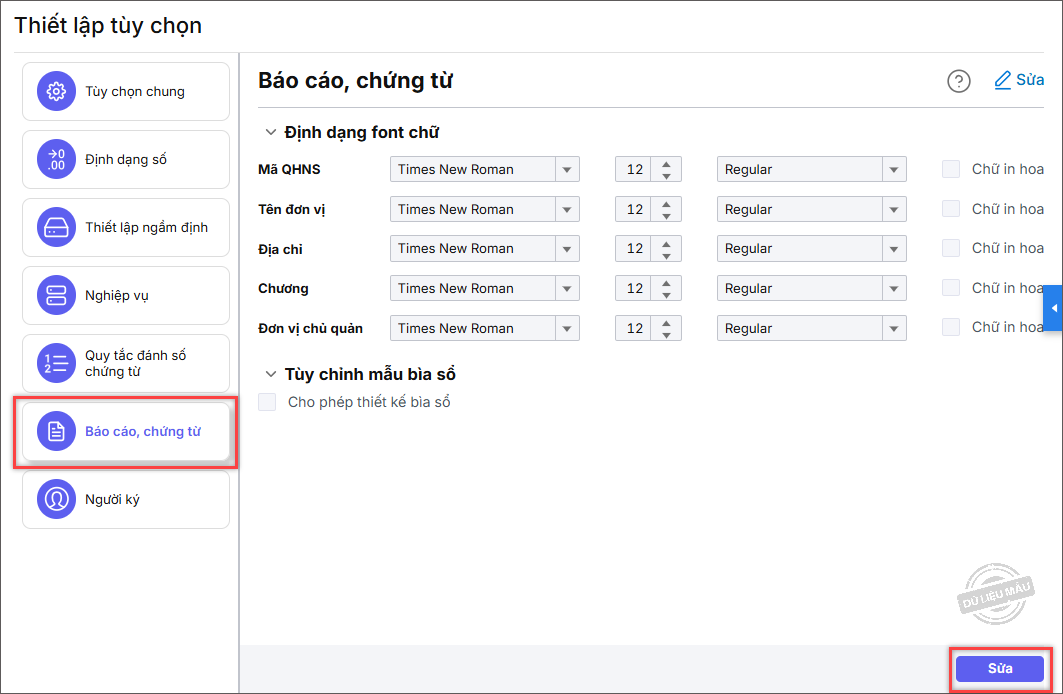Enable Chữ in hoa for Mã QHNS

tap(951, 169)
